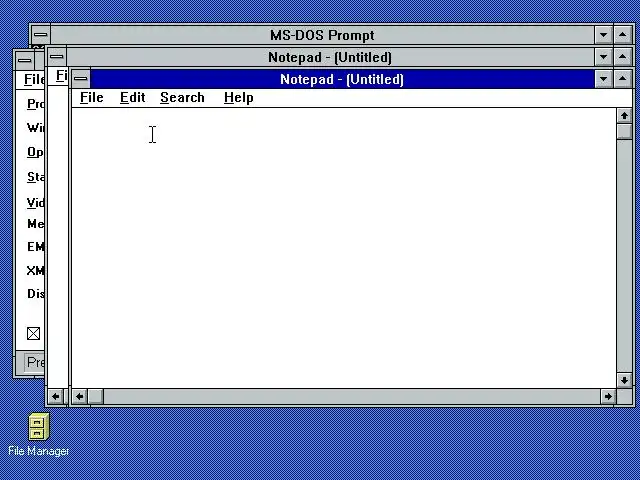Click inside the Notepad text editing area

(x=344, y=248)
